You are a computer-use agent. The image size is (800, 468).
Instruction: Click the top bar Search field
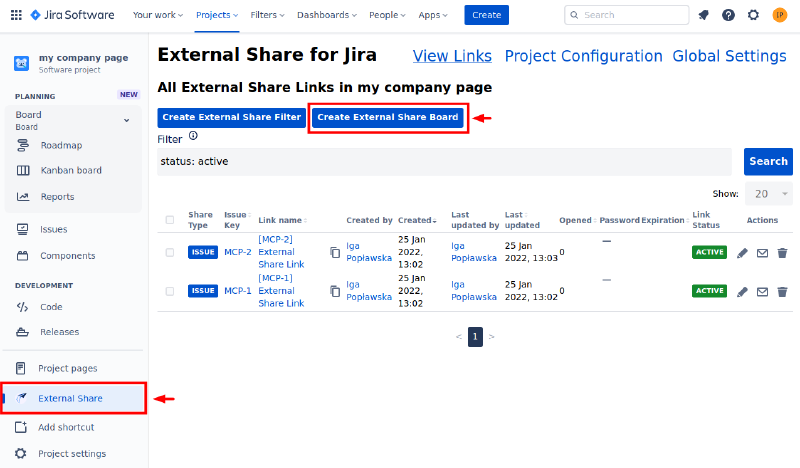(x=627, y=15)
